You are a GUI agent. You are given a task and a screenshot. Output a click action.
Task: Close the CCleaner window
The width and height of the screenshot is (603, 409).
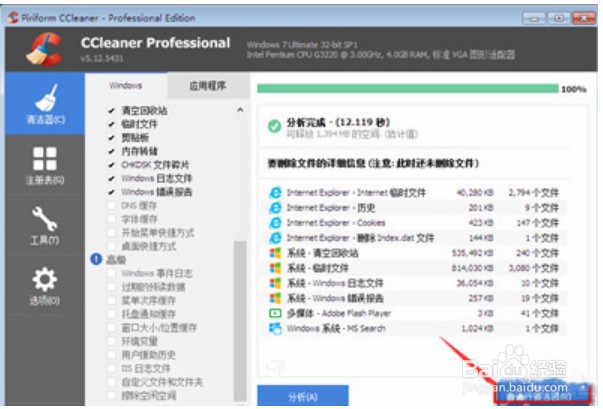[x=584, y=18]
